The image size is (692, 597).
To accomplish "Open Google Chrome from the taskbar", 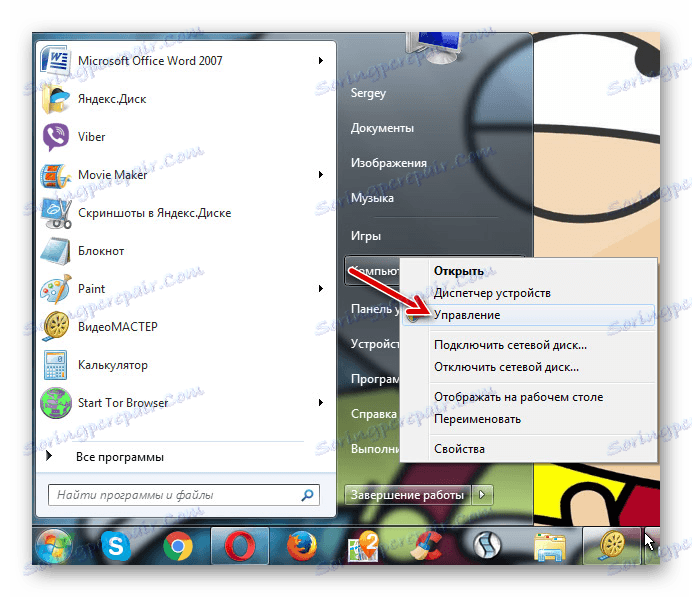I will click(178, 546).
